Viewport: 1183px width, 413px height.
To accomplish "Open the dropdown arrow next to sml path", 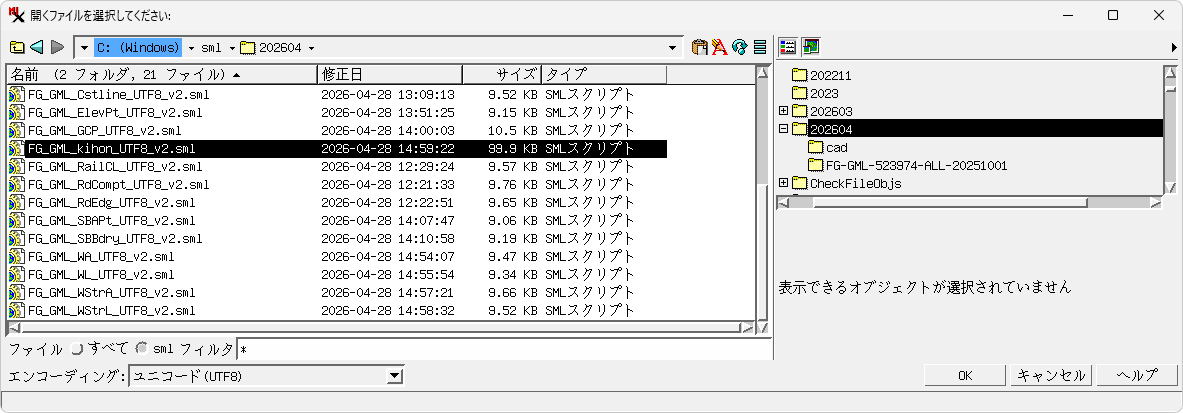I will pyautogui.click(x=232, y=48).
